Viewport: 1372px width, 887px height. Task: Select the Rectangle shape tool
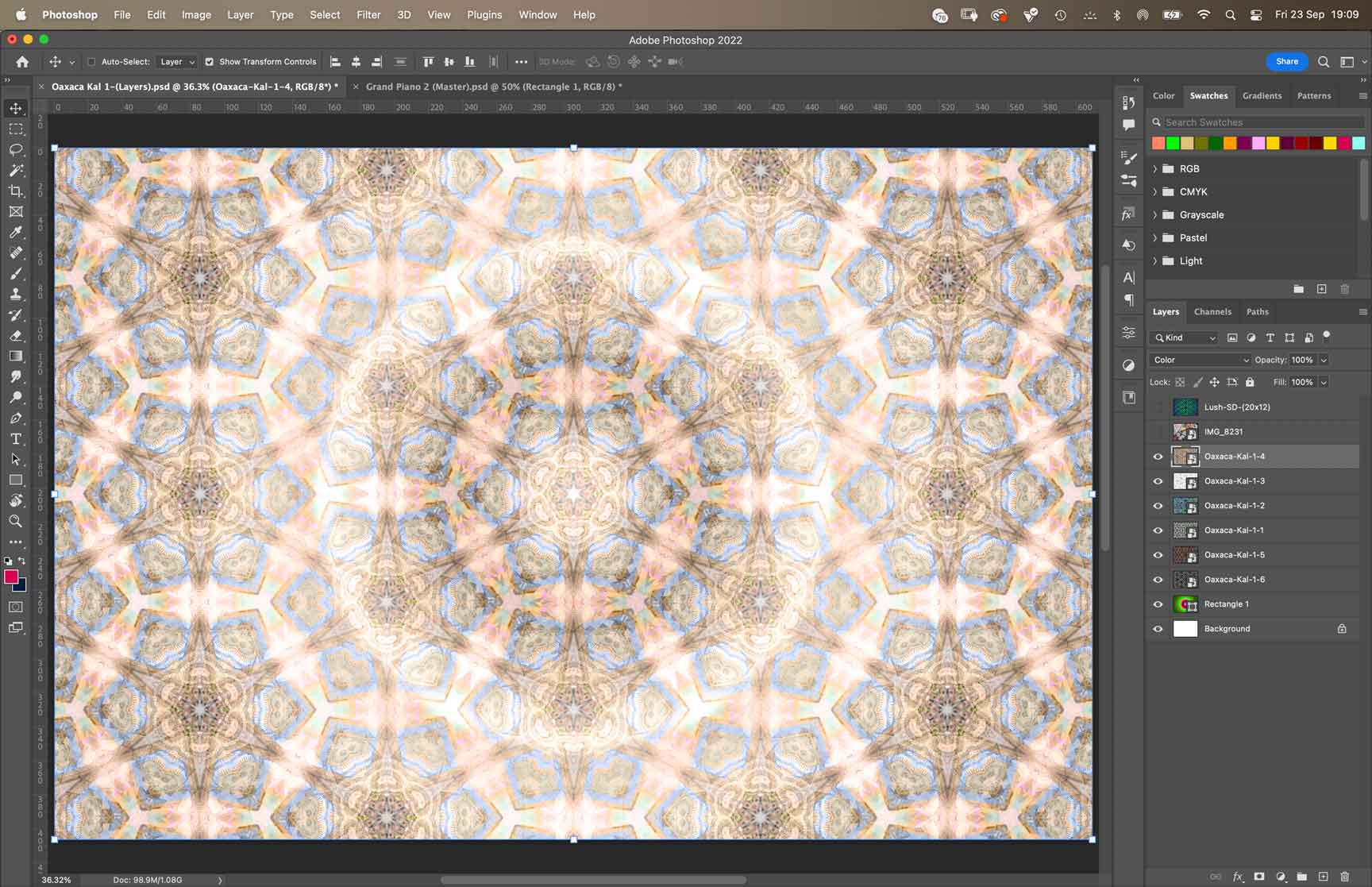[16, 480]
